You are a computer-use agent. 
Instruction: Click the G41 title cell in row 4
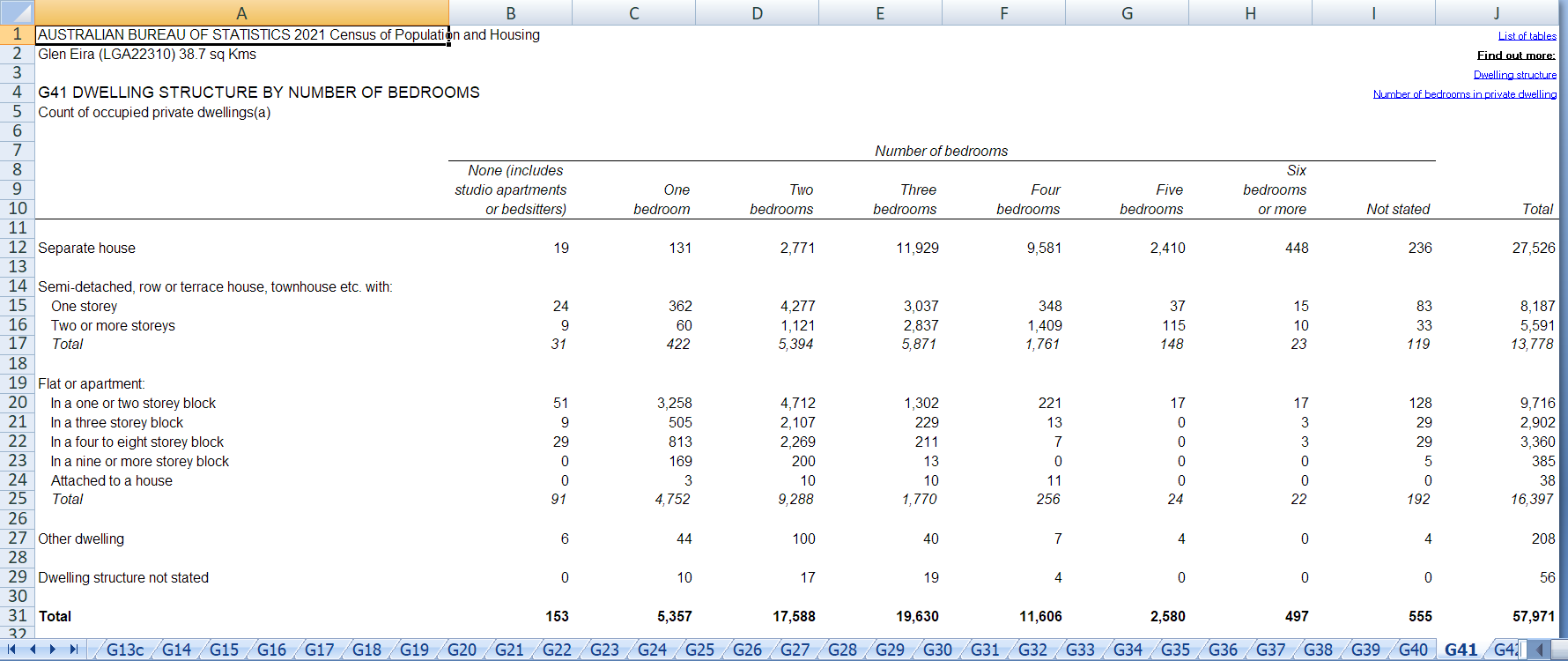click(241, 93)
